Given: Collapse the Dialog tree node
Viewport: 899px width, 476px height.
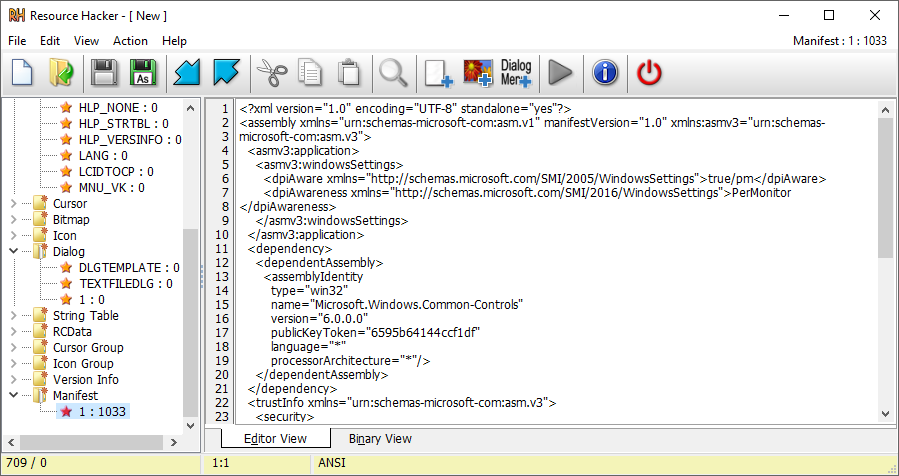Looking at the screenshot, I should point(14,252).
